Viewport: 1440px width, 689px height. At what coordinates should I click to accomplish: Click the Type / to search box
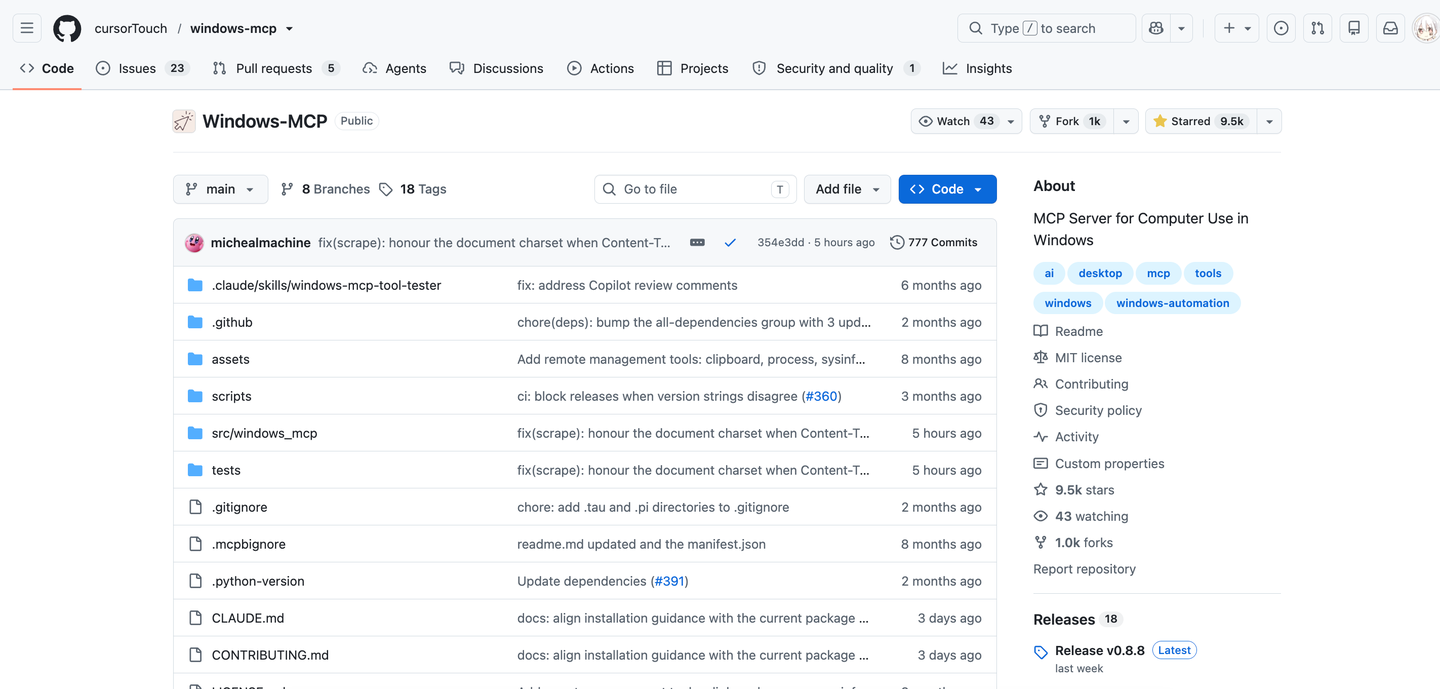tap(1046, 28)
